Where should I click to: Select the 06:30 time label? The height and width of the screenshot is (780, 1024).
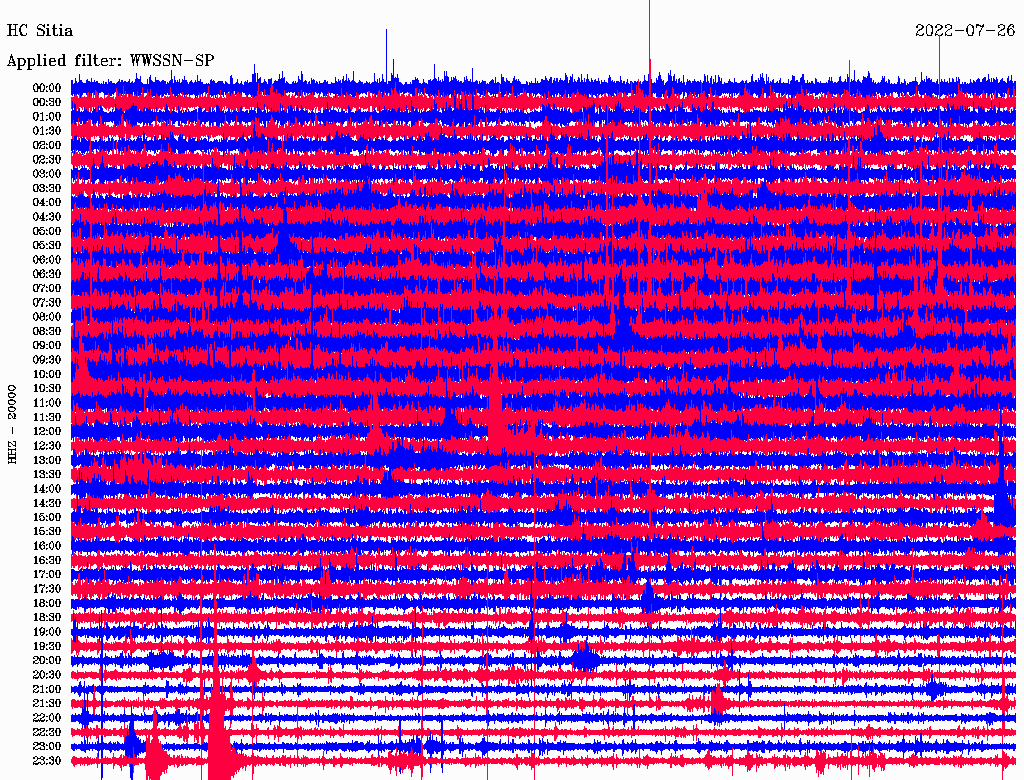point(47,274)
